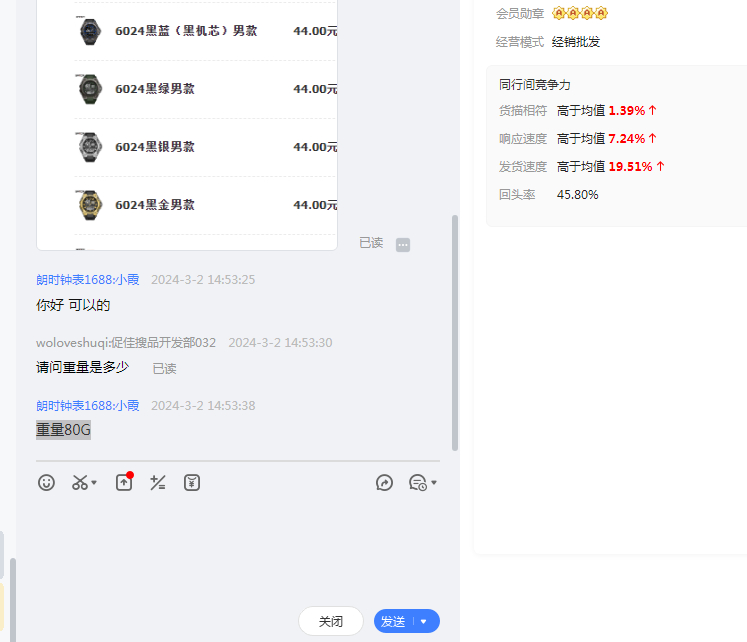The height and width of the screenshot is (642, 747).
Task: Click the forward/share arrow icon
Action: click(x=384, y=483)
